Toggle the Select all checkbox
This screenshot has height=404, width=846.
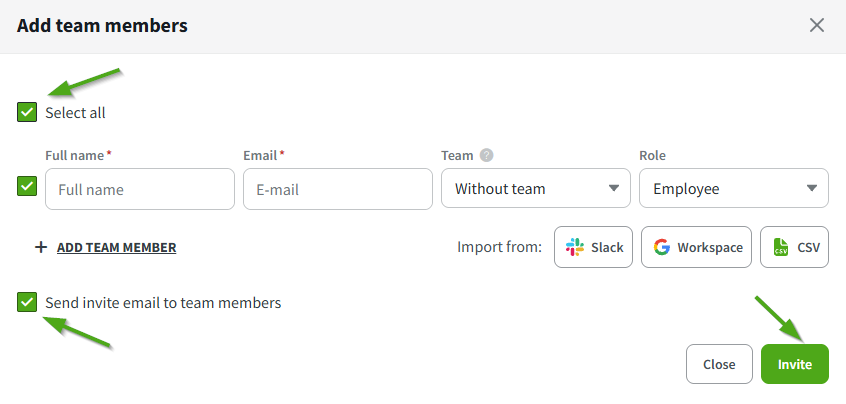[x=27, y=112]
